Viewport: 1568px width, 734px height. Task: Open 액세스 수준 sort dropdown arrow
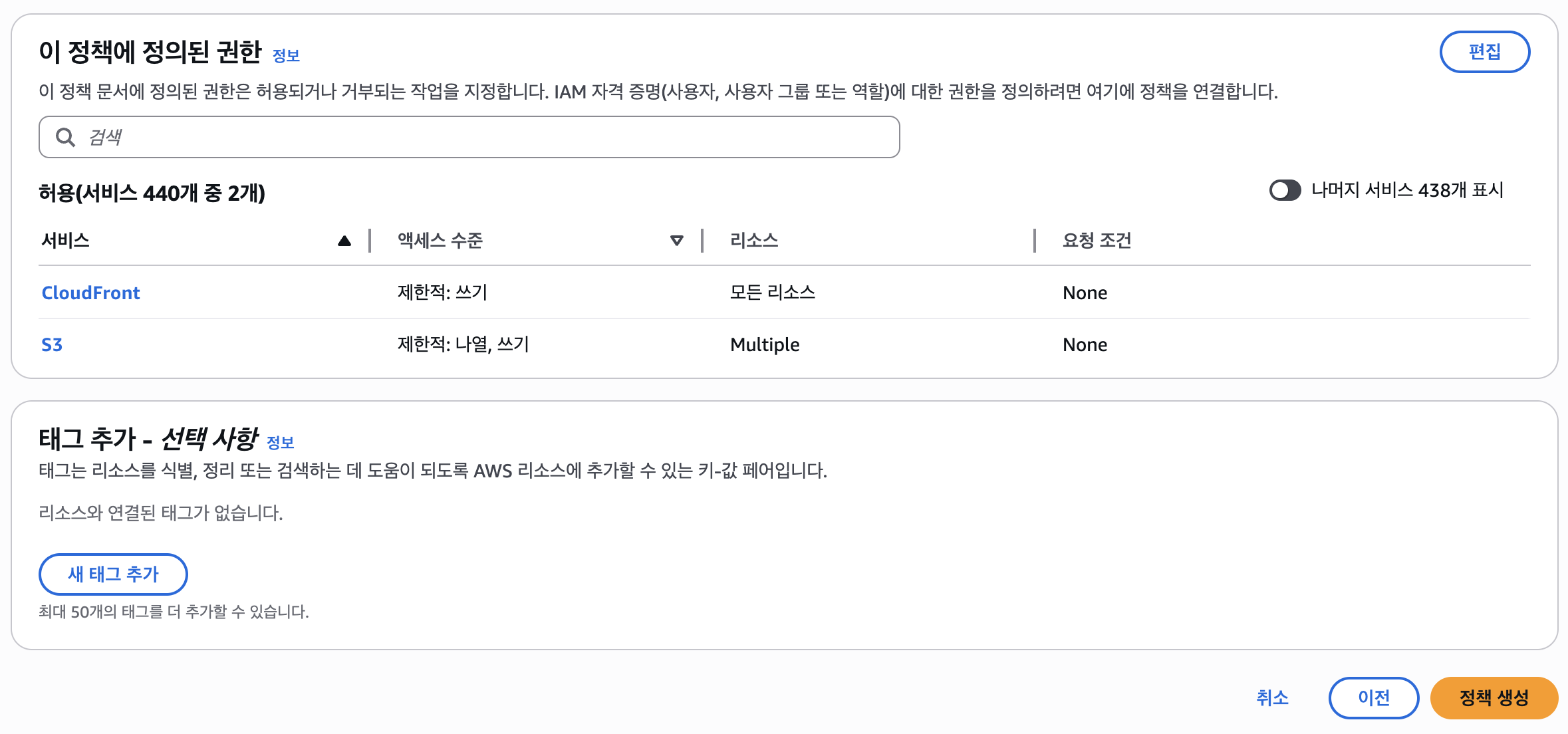676,241
